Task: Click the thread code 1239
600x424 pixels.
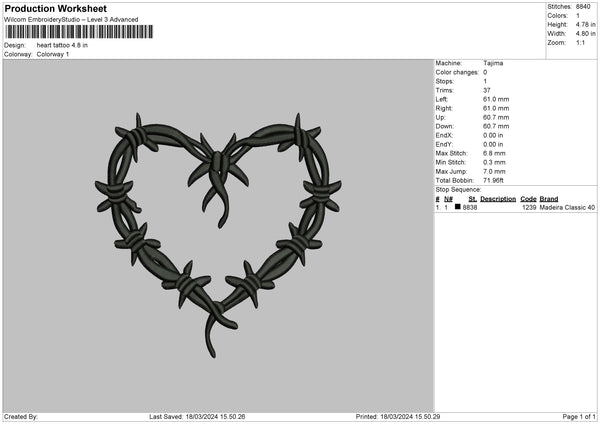Action: tap(530, 207)
